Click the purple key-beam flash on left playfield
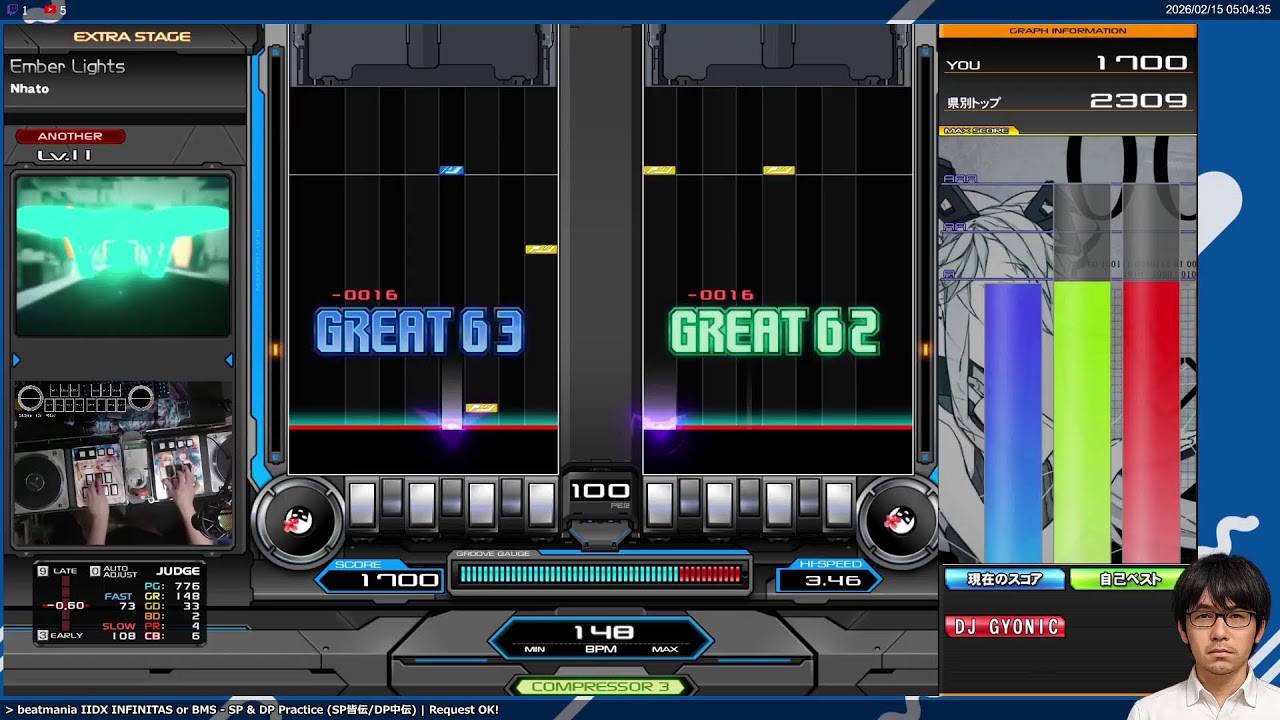The height and width of the screenshot is (720, 1280). coord(452,421)
